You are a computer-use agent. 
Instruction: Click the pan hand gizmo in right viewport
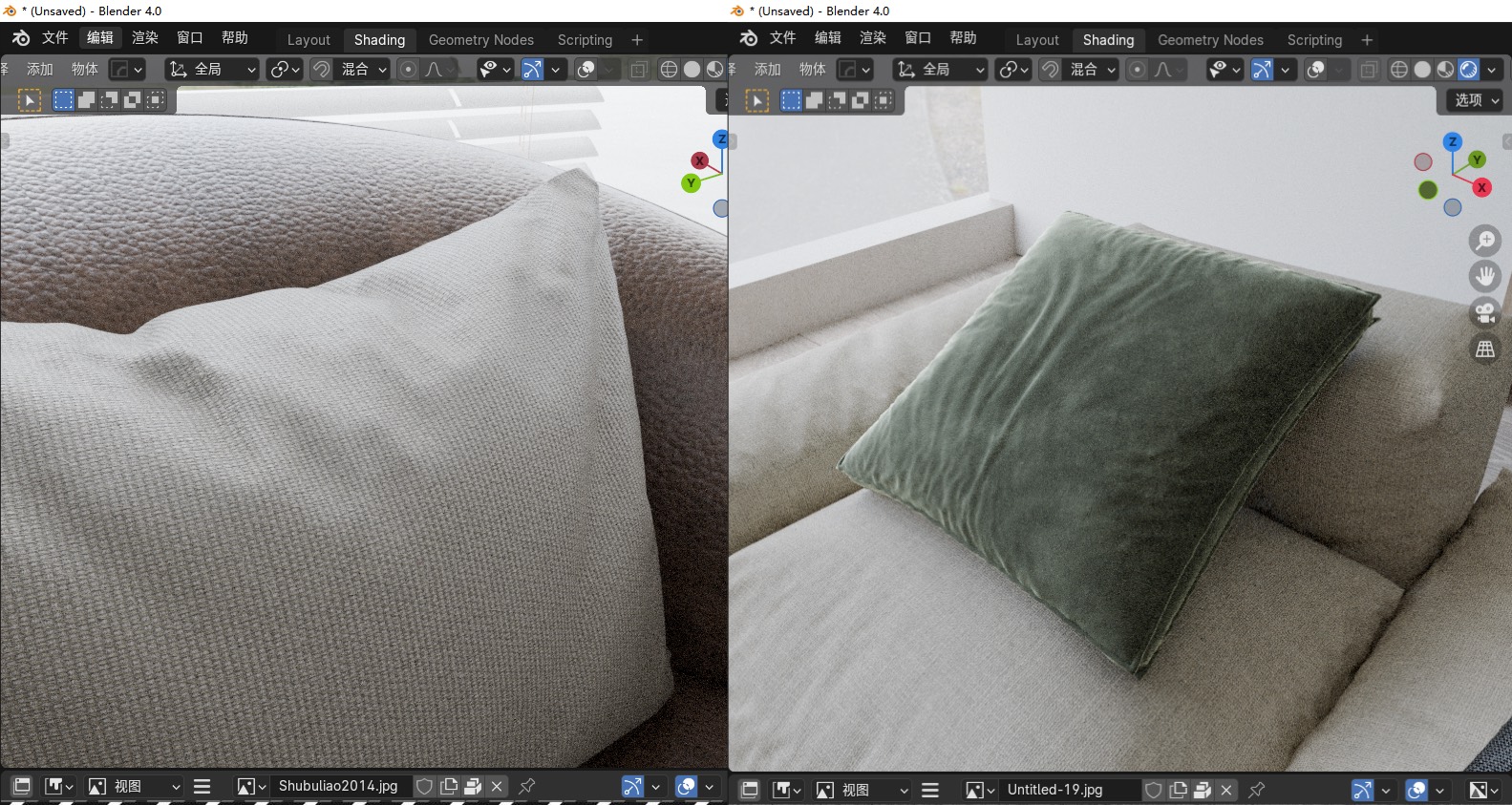tap(1484, 277)
